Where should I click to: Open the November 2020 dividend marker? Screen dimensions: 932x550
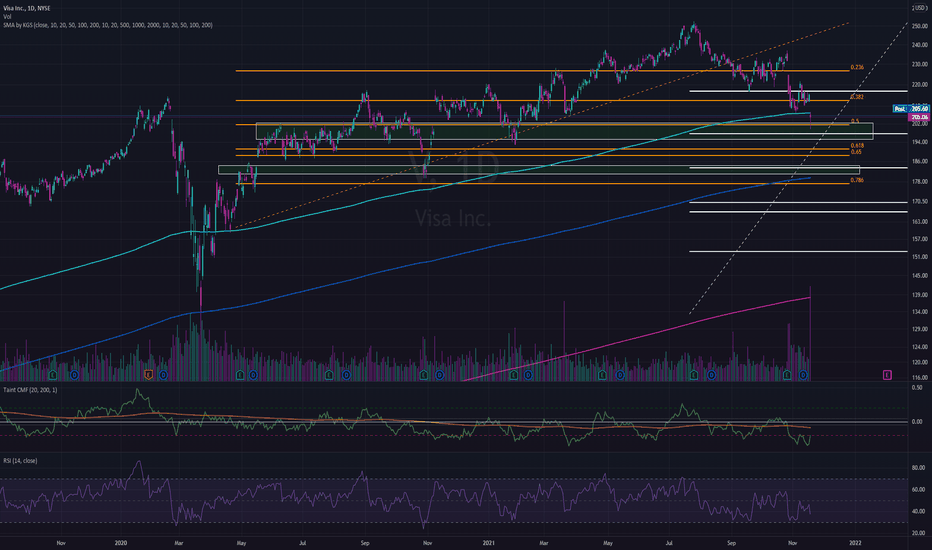coord(439,375)
